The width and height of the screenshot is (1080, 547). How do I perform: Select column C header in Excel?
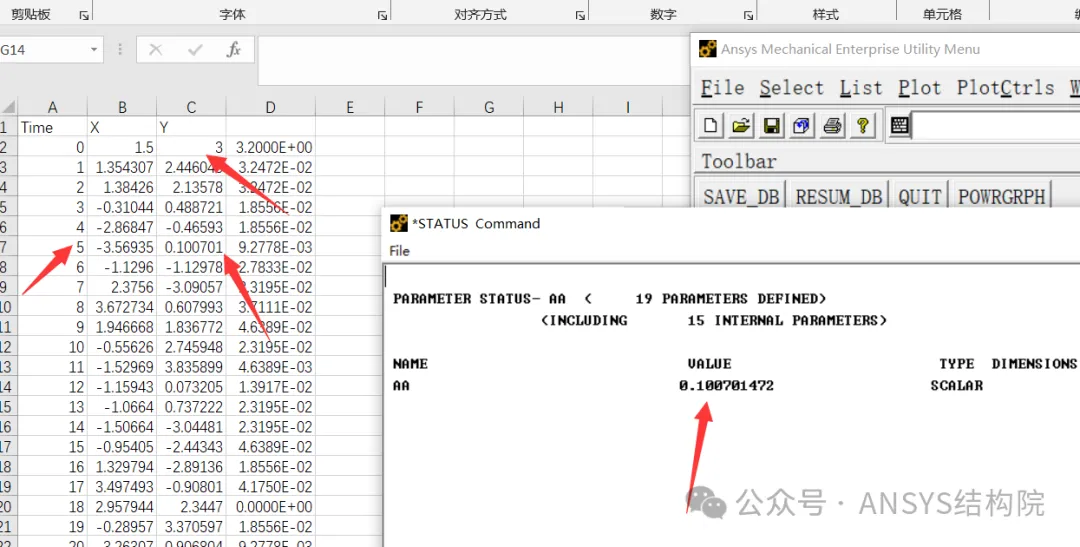tap(191, 107)
